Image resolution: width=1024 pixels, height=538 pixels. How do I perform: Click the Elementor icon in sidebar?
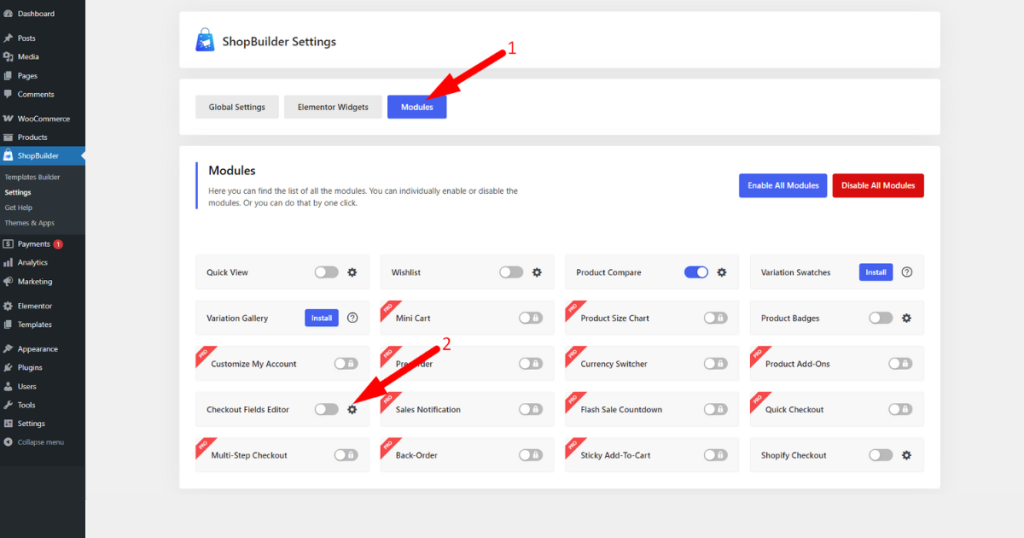point(8,306)
